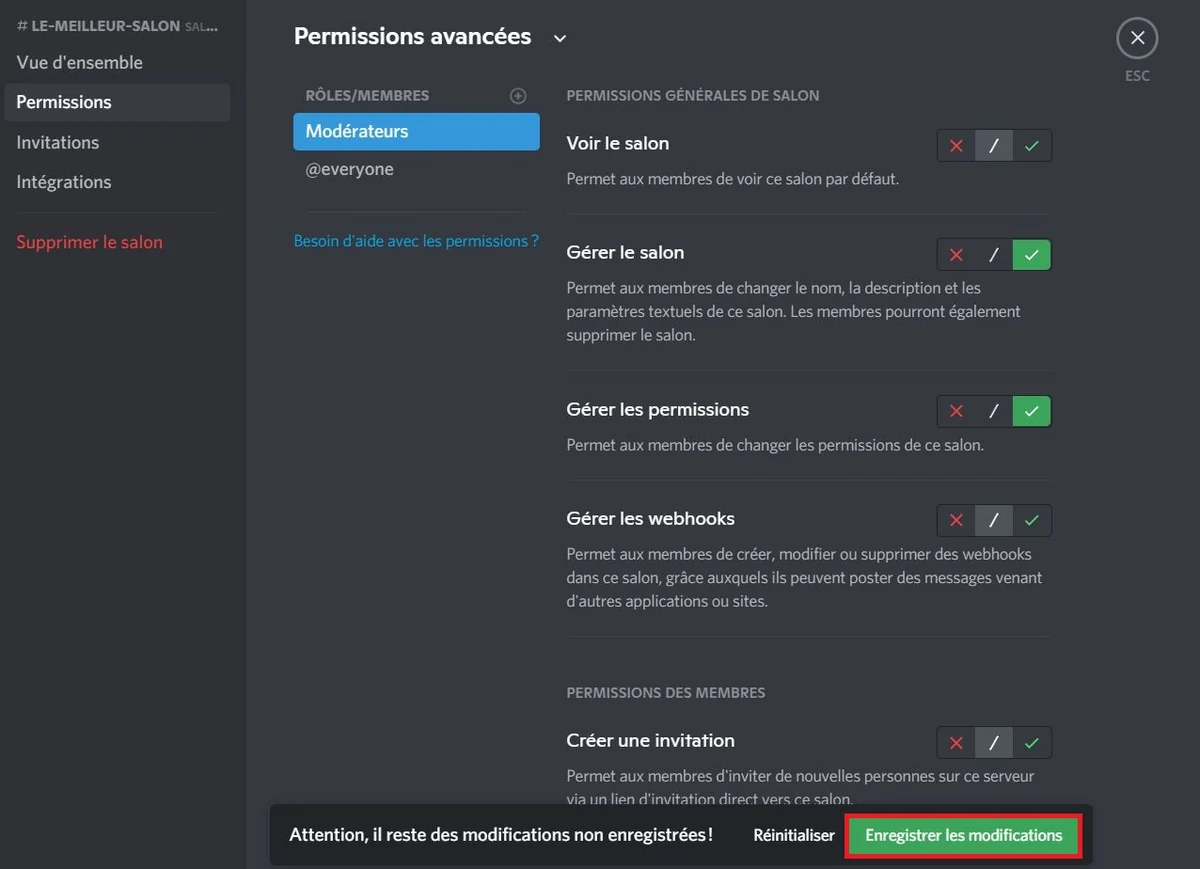Deny the 'Créer une invitation' permission
Screen dimensions: 1200x869
pyautogui.click(x=956, y=742)
